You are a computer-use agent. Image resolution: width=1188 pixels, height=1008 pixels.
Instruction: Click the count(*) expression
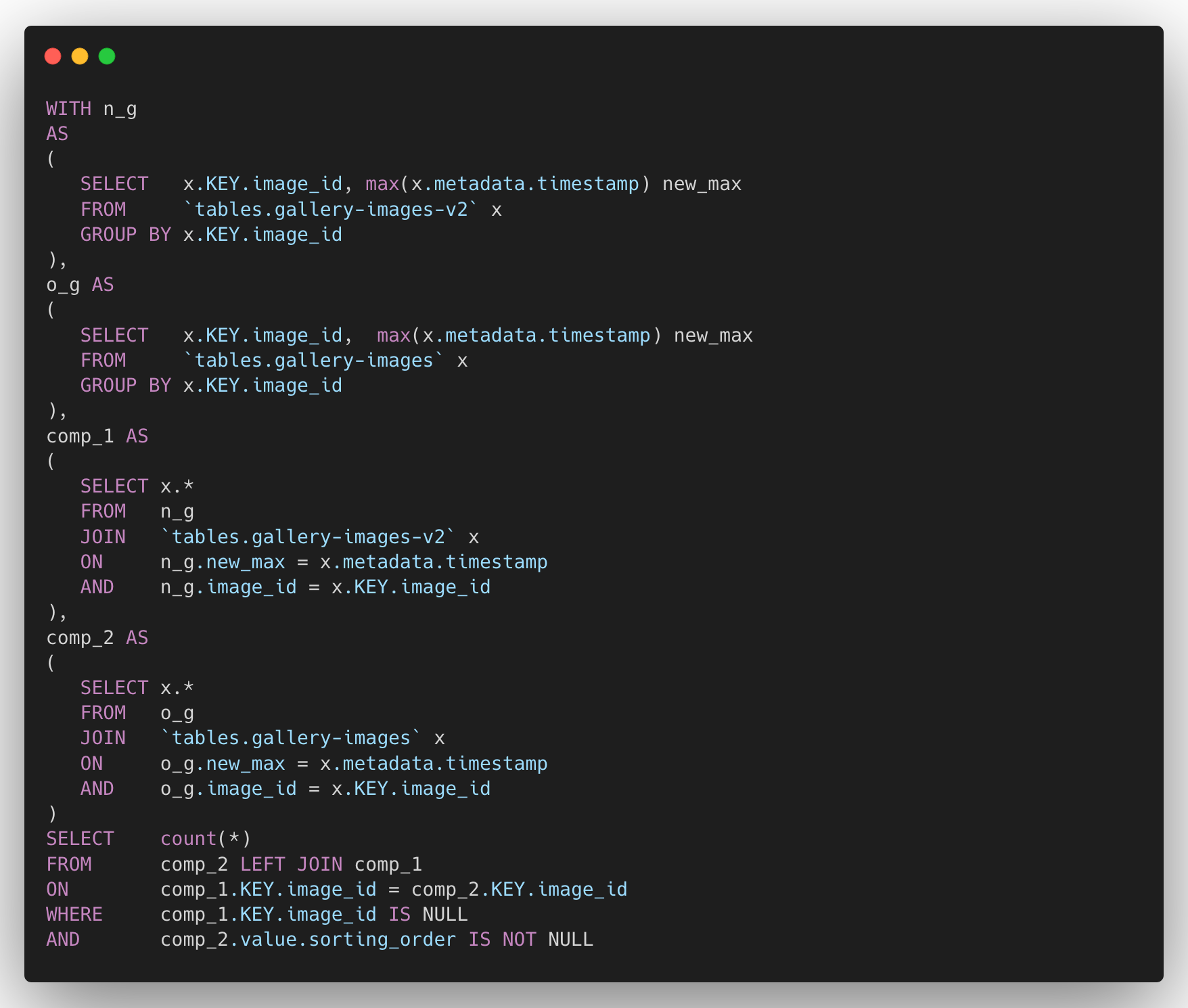click(x=206, y=838)
